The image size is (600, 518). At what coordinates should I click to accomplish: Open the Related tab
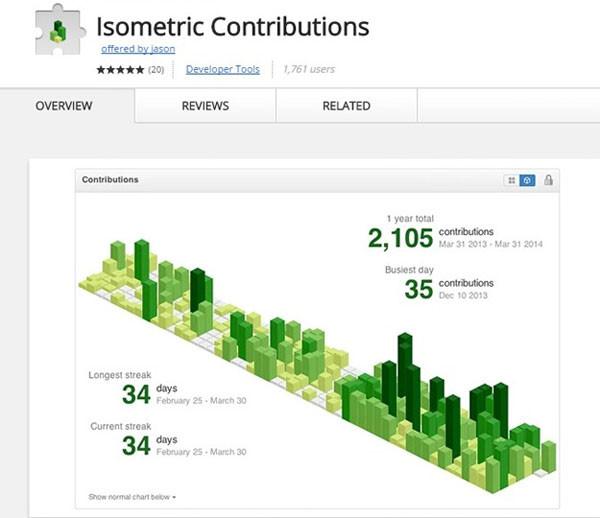pos(346,106)
